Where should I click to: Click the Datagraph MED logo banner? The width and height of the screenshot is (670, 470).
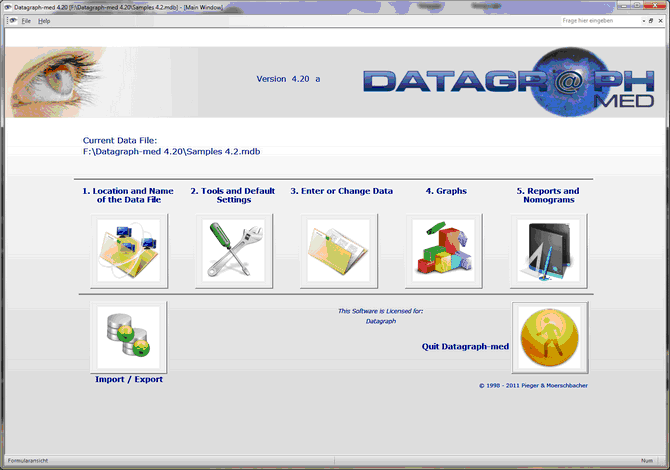click(508, 82)
